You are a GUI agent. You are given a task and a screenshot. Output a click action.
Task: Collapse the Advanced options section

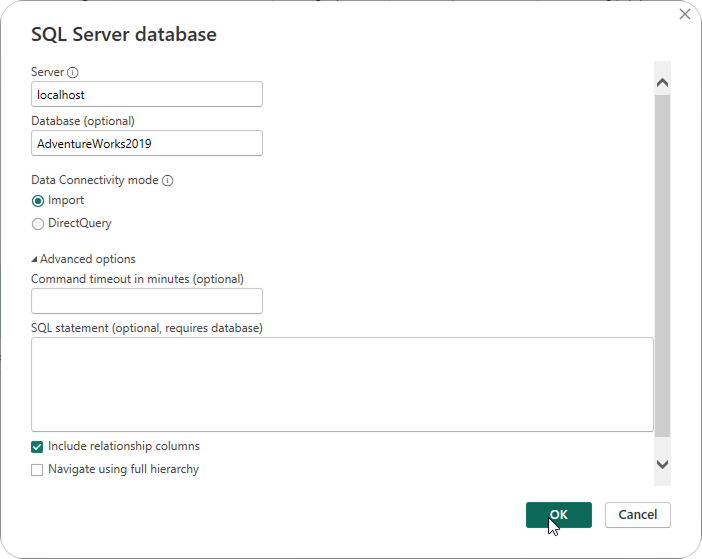click(x=35, y=259)
